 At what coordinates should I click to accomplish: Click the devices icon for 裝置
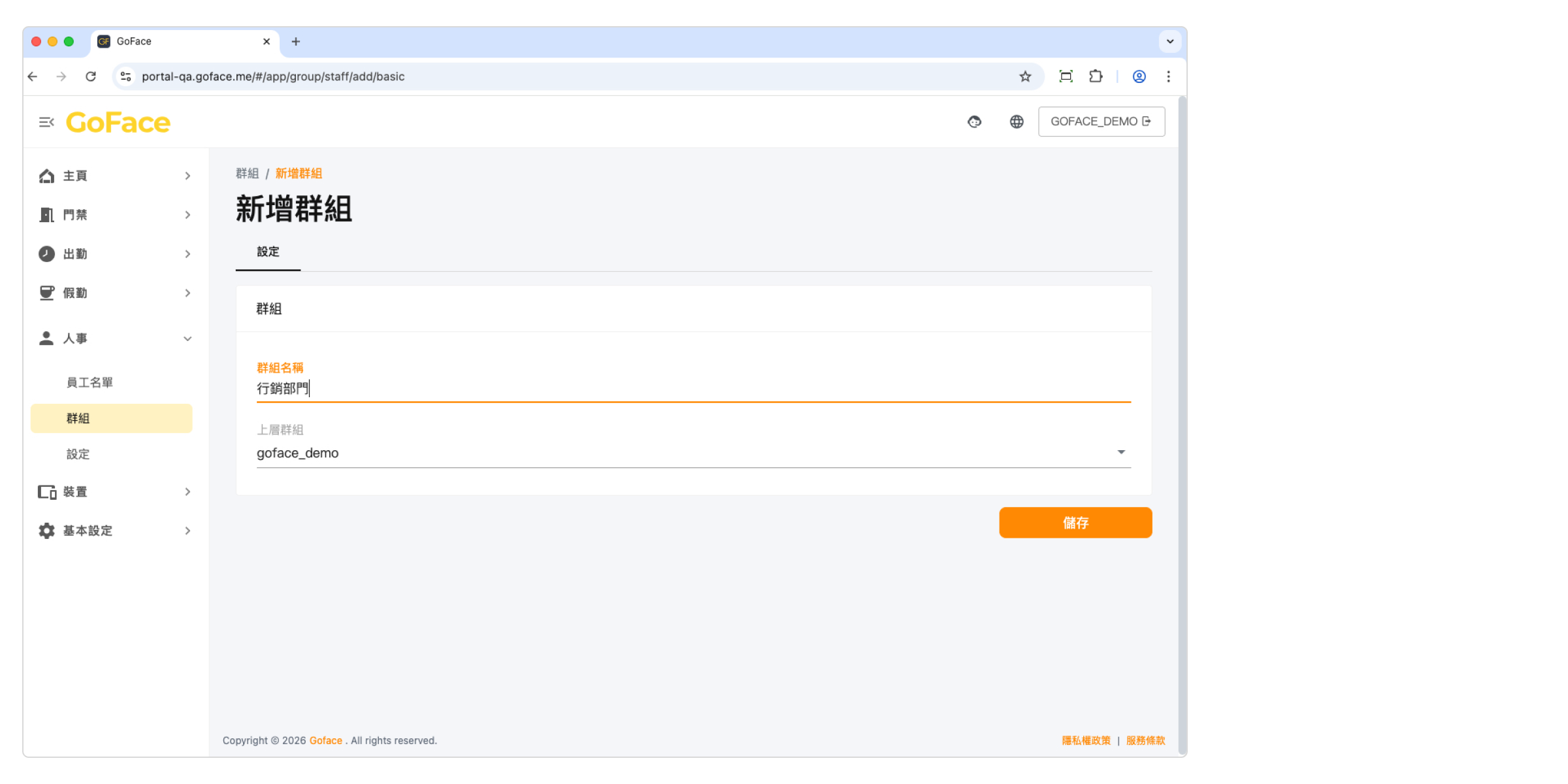click(x=46, y=492)
